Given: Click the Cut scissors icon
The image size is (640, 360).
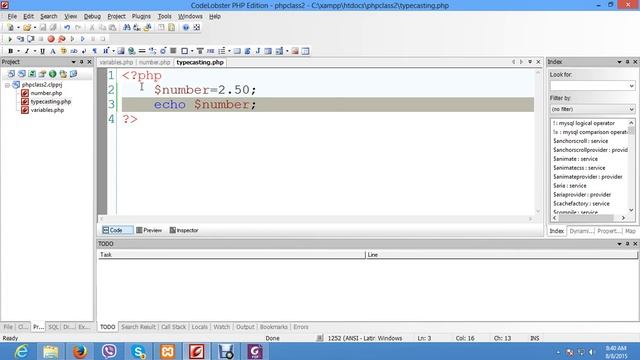Looking at the screenshot, I should click(92, 27).
